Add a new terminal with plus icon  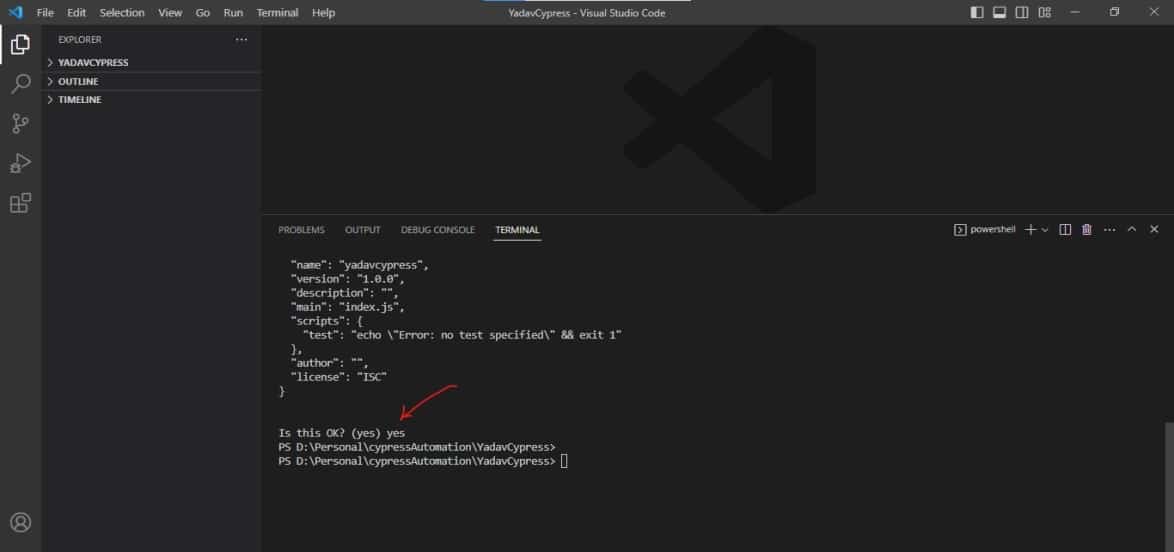tap(1030, 230)
